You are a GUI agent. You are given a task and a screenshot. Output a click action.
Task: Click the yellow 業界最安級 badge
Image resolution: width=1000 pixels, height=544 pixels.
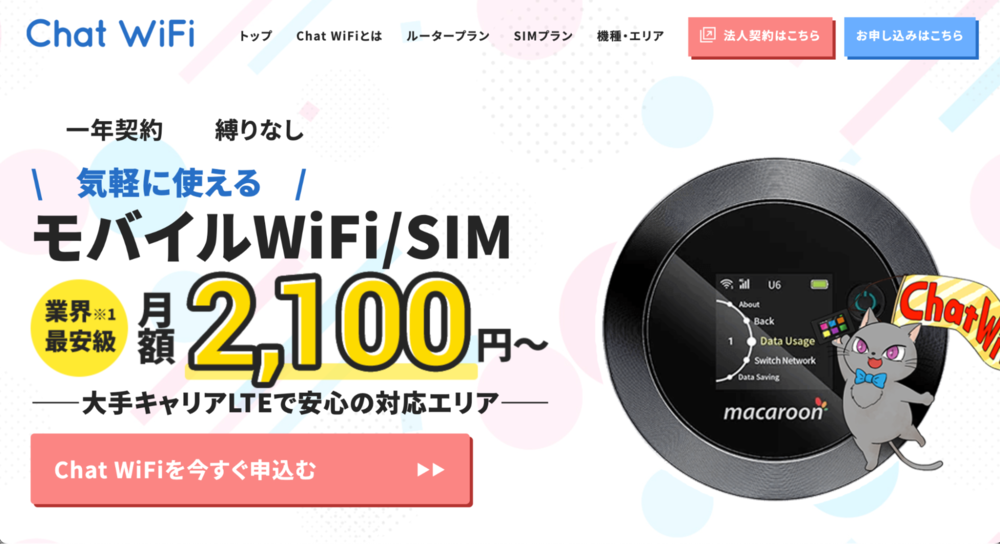pyautogui.click(x=79, y=327)
